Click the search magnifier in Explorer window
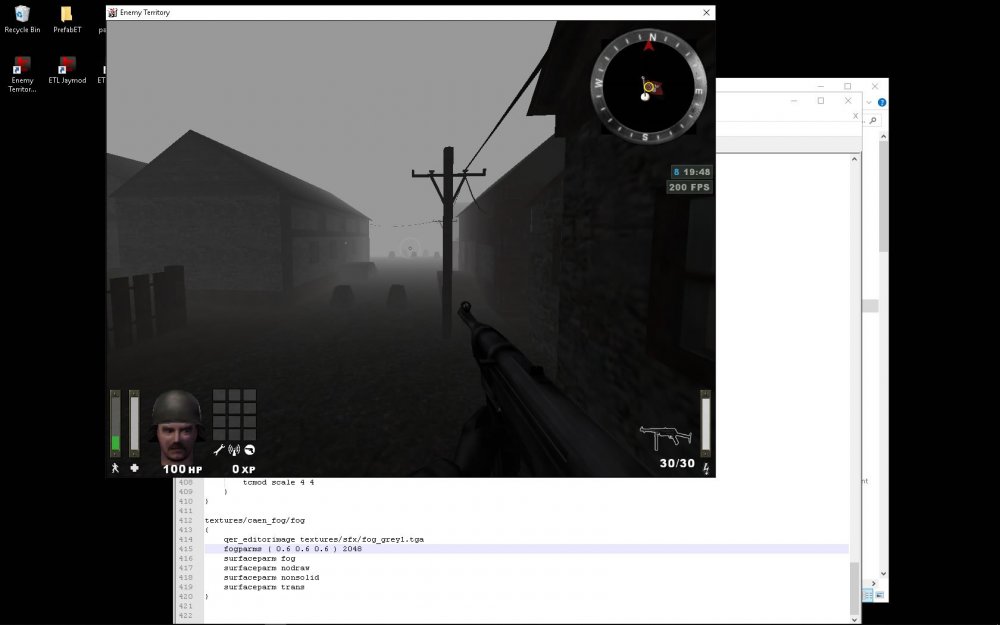Viewport: 1000px width, 625px height. (x=872, y=121)
